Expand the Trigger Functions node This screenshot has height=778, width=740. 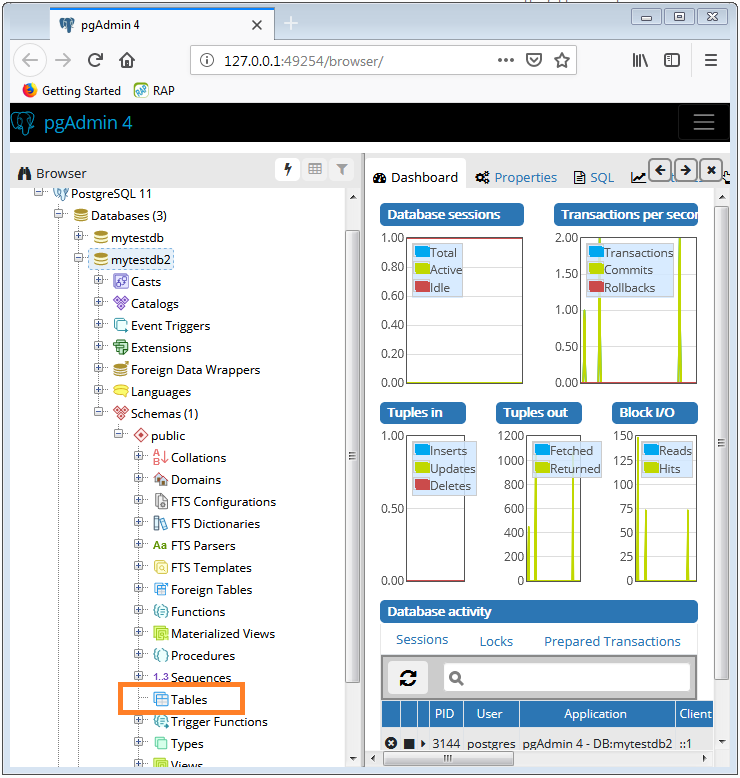pyautogui.click(x=138, y=719)
